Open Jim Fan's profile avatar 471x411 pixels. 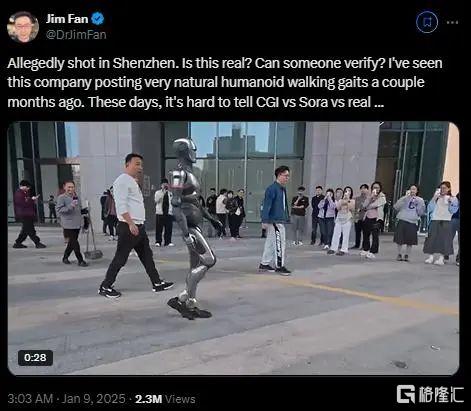click(x=23, y=27)
